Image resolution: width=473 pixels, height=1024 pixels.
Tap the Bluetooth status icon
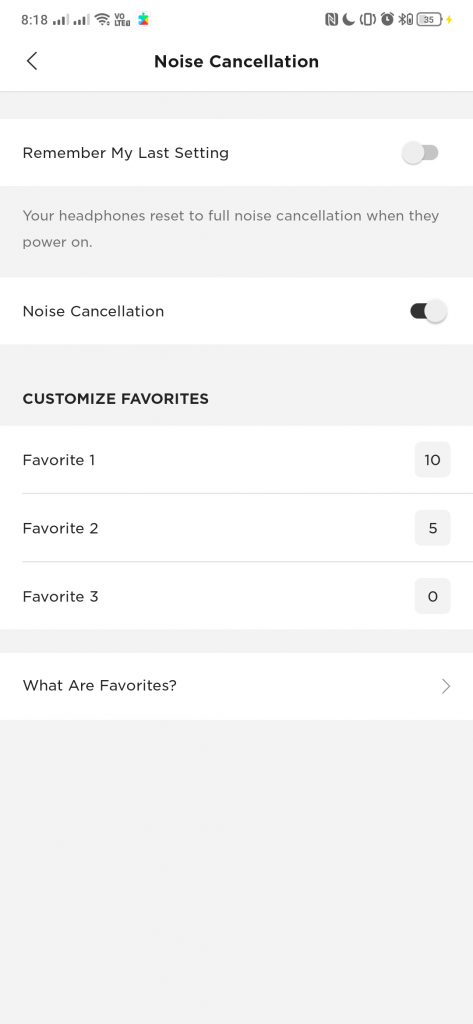coord(405,20)
